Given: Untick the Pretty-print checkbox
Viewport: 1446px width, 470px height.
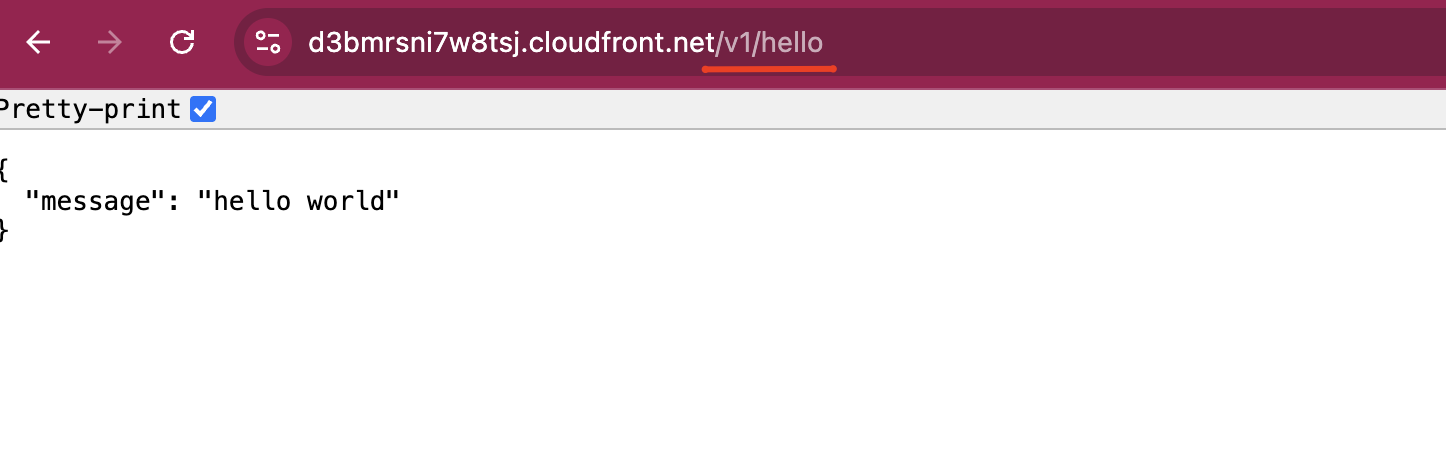Looking at the screenshot, I should click(x=203, y=109).
